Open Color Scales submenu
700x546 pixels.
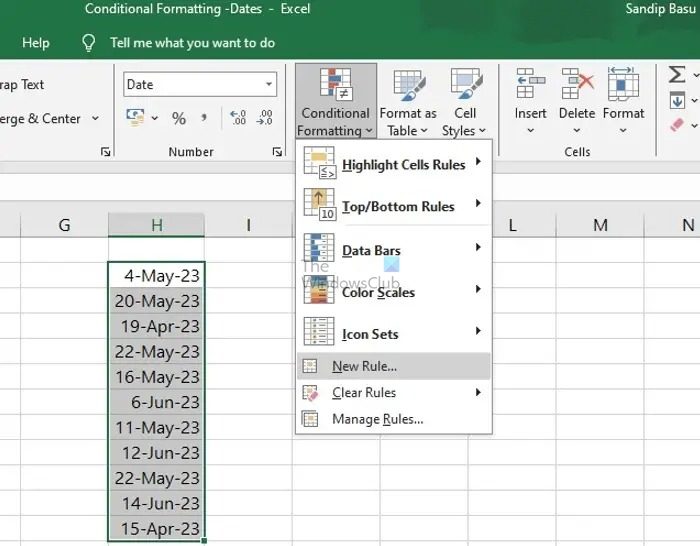(x=394, y=291)
